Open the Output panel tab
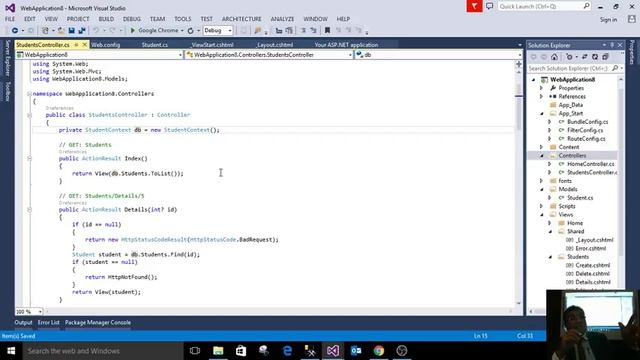The width and height of the screenshot is (640, 360). pos(23,322)
